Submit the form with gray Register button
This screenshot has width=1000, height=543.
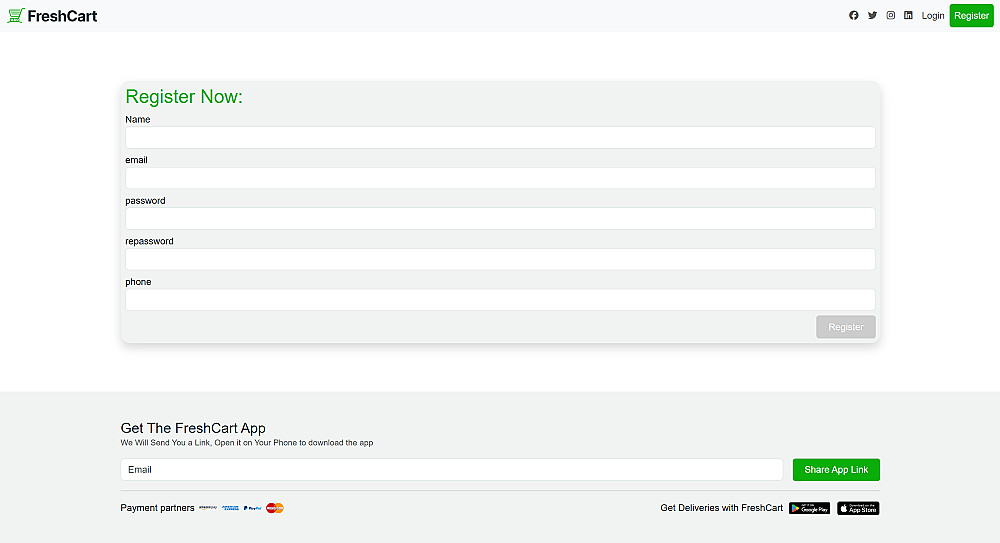click(x=846, y=327)
